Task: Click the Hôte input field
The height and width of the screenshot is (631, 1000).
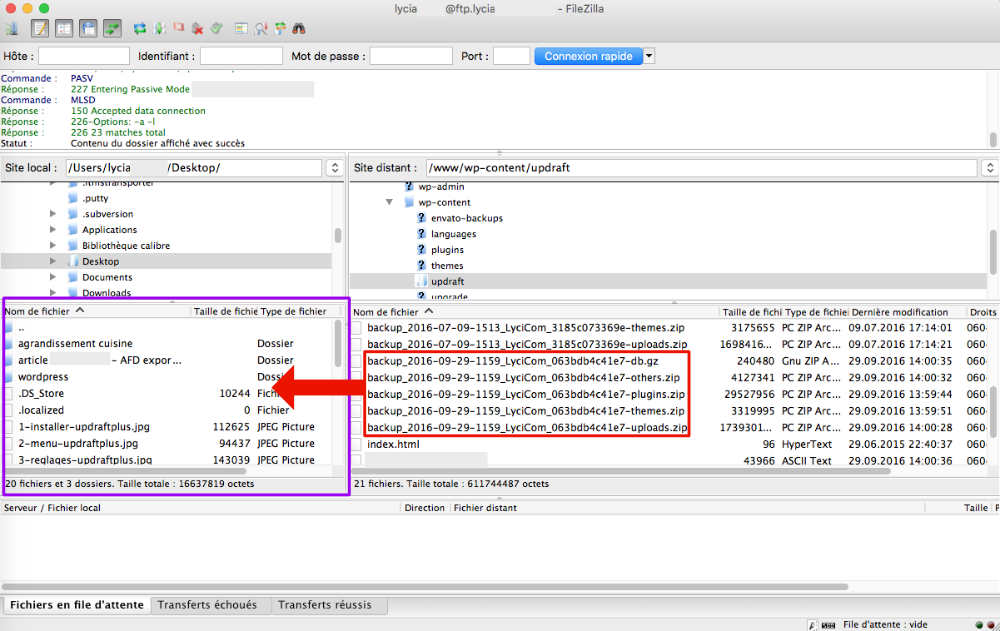Action: tap(84, 56)
